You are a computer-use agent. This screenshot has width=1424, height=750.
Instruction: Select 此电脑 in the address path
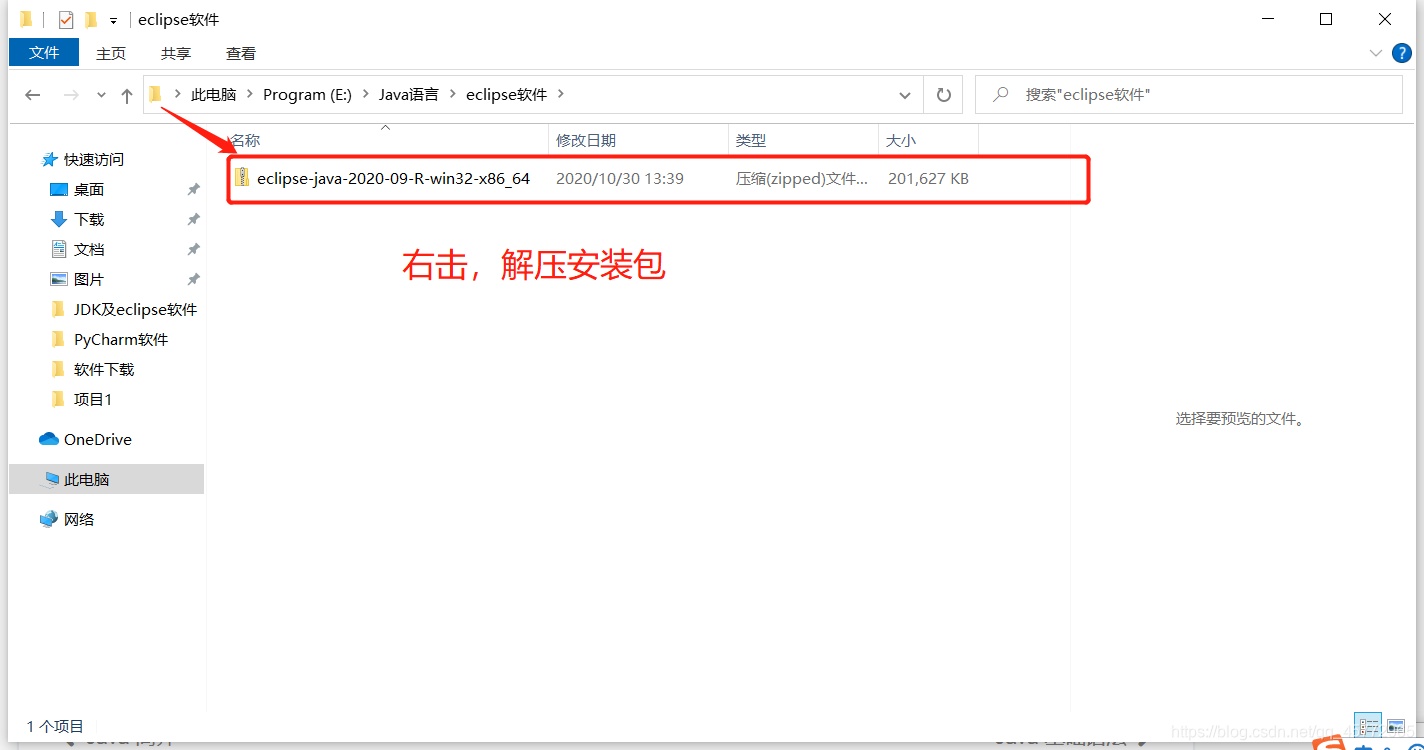(214, 95)
